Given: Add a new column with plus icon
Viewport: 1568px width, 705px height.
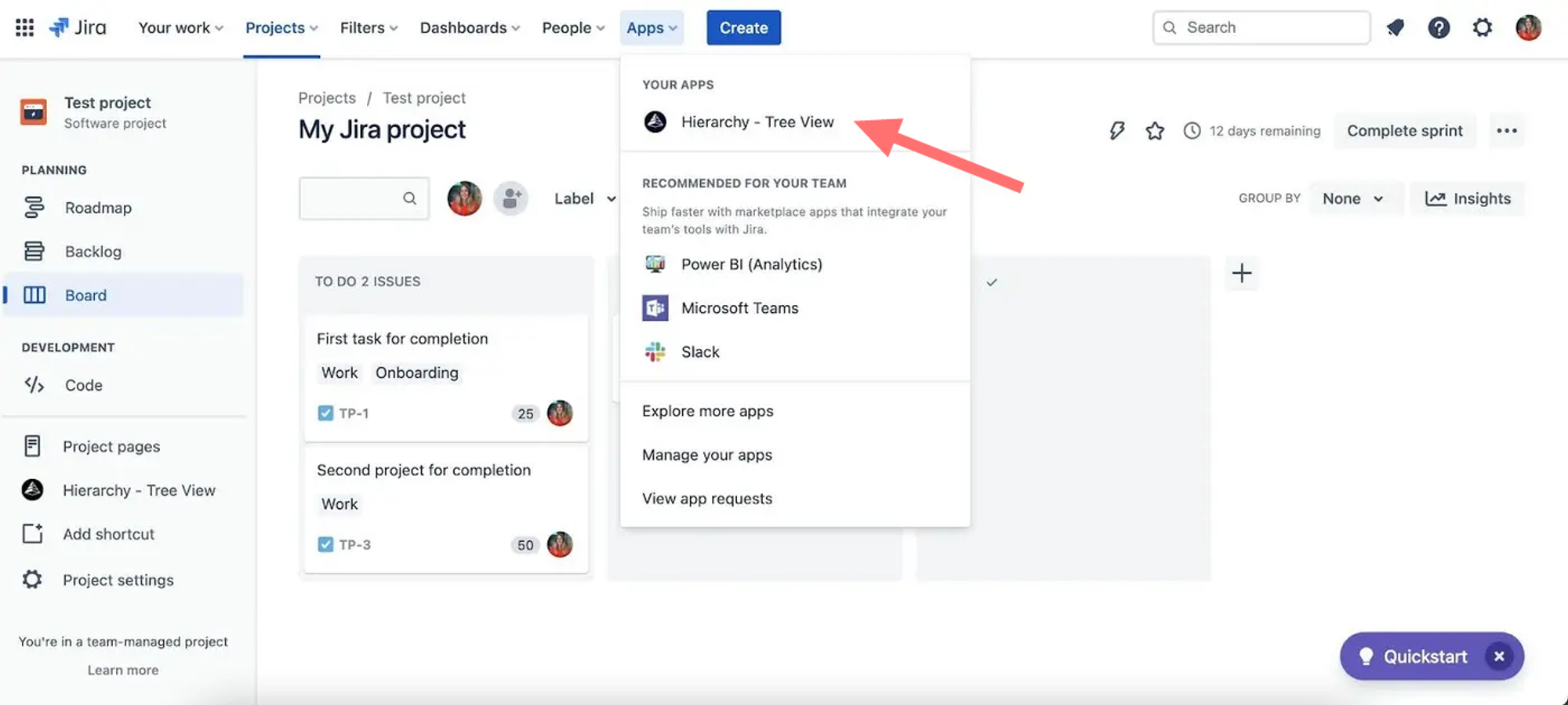Looking at the screenshot, I should pyautogui.click(x=1242, y=273).
